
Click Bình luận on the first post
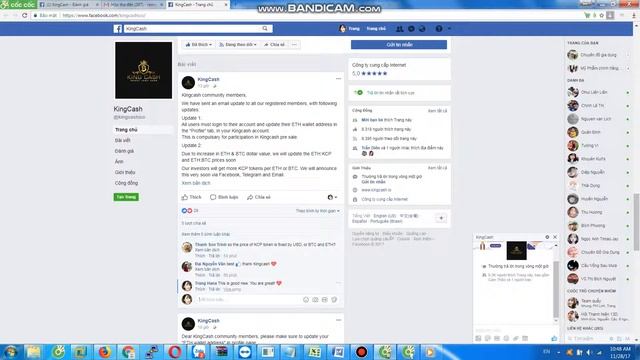tap(224, 197)
